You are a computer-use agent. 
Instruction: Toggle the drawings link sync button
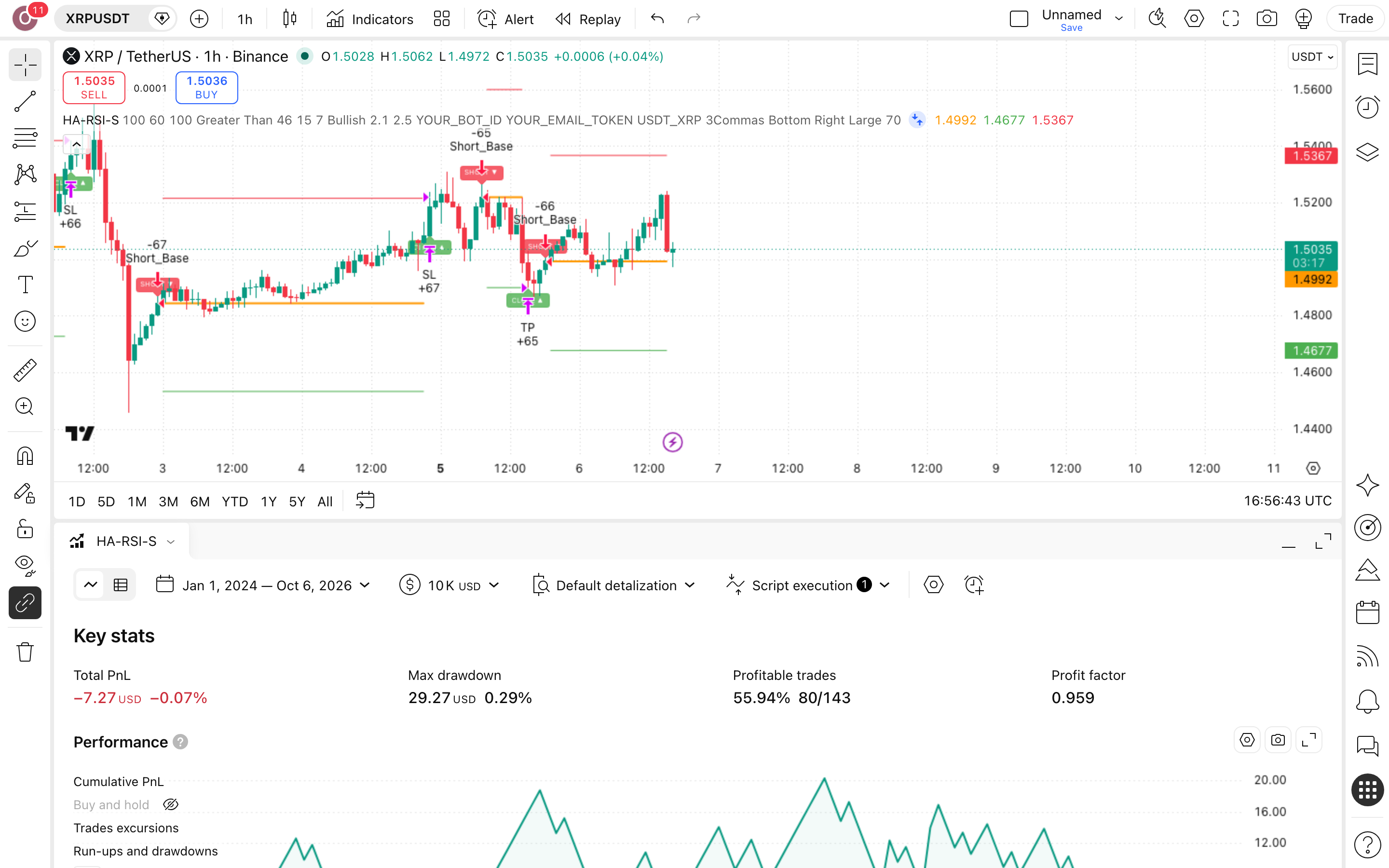25,603
